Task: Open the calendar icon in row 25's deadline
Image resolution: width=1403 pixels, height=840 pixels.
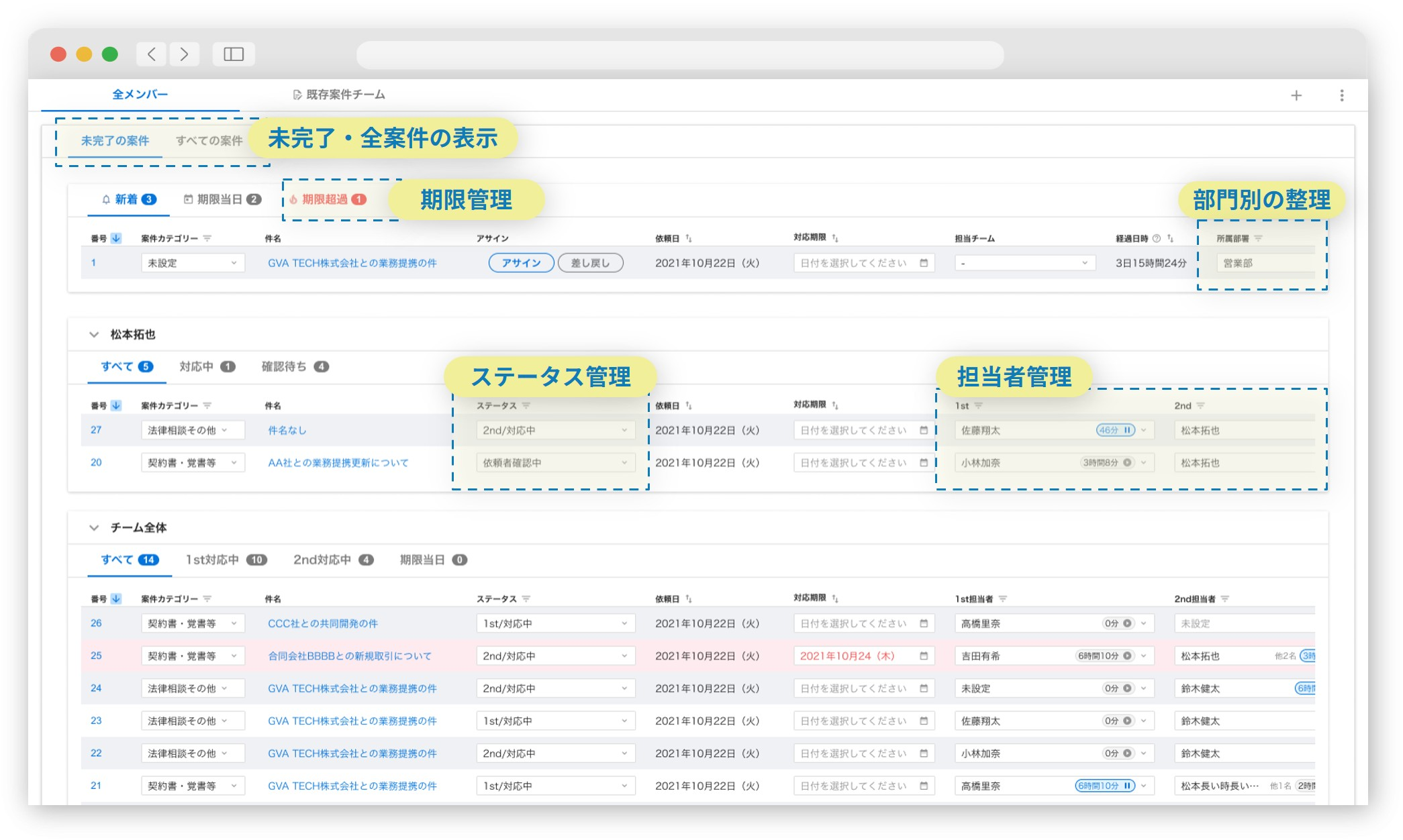Action: coord(924,655)
